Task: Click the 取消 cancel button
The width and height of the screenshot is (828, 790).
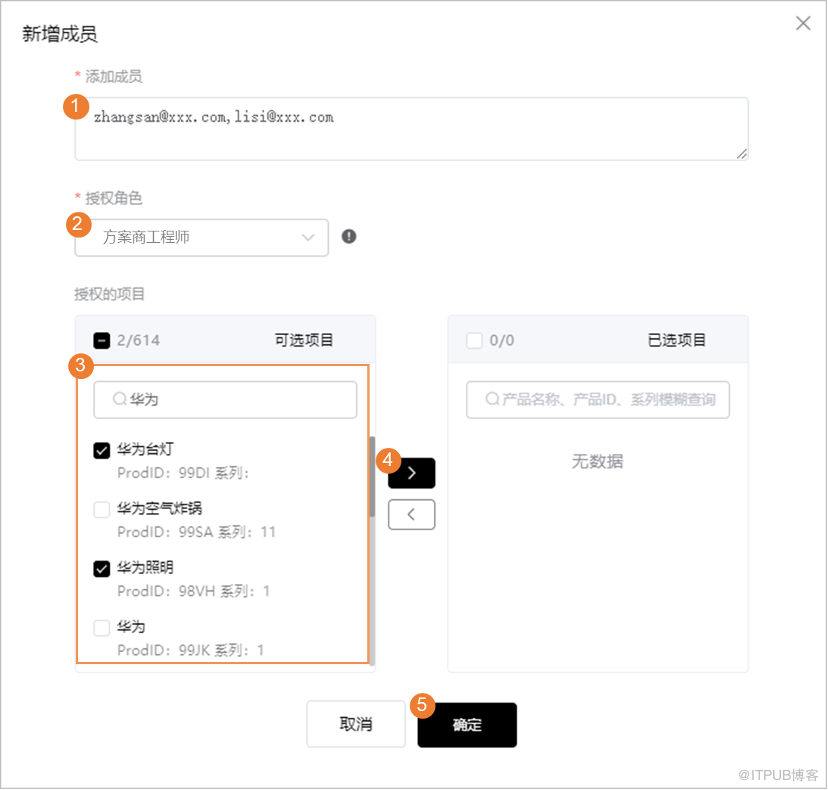Action: point(356,724)
